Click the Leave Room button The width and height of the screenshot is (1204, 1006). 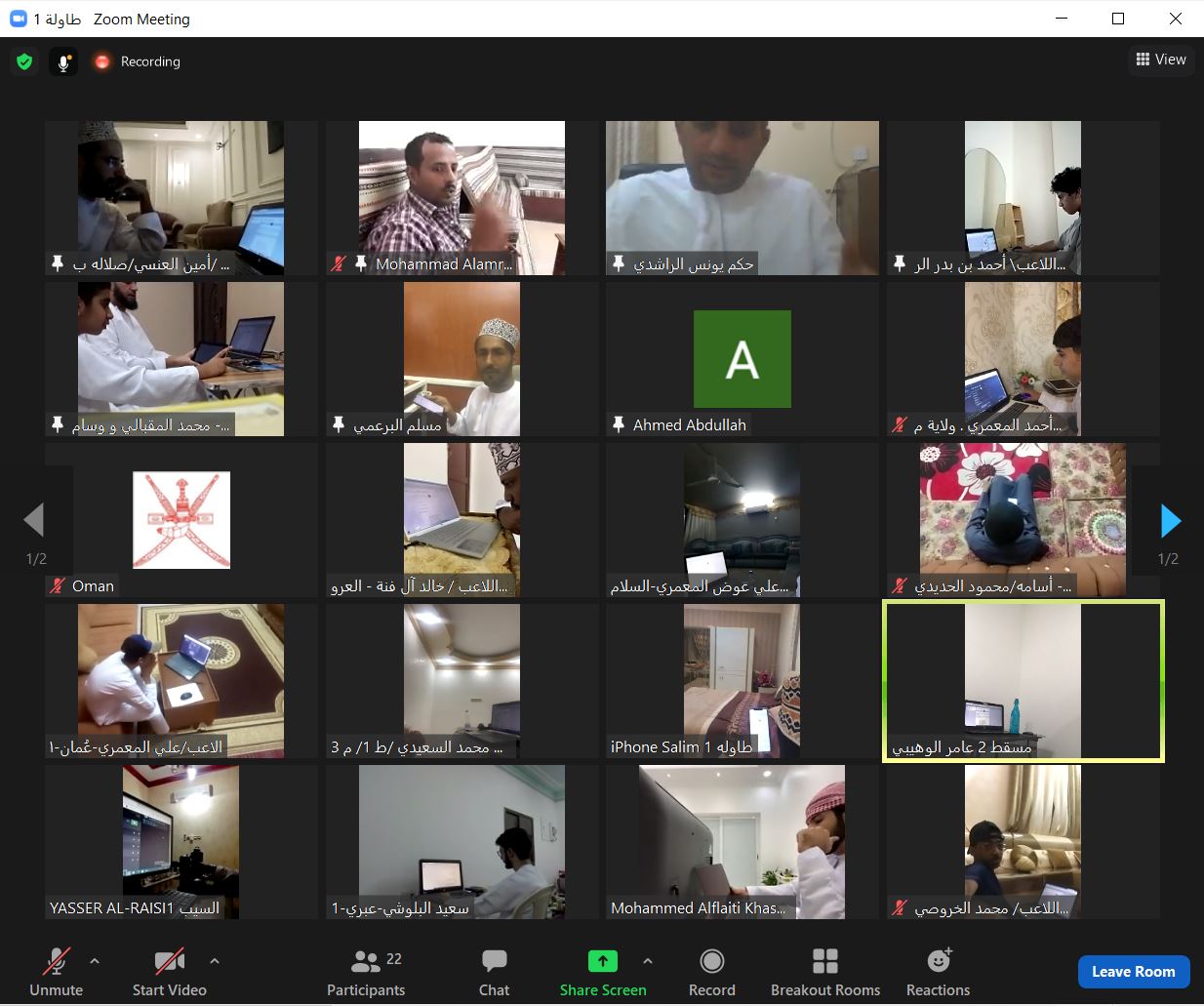tap(1134, 972)
